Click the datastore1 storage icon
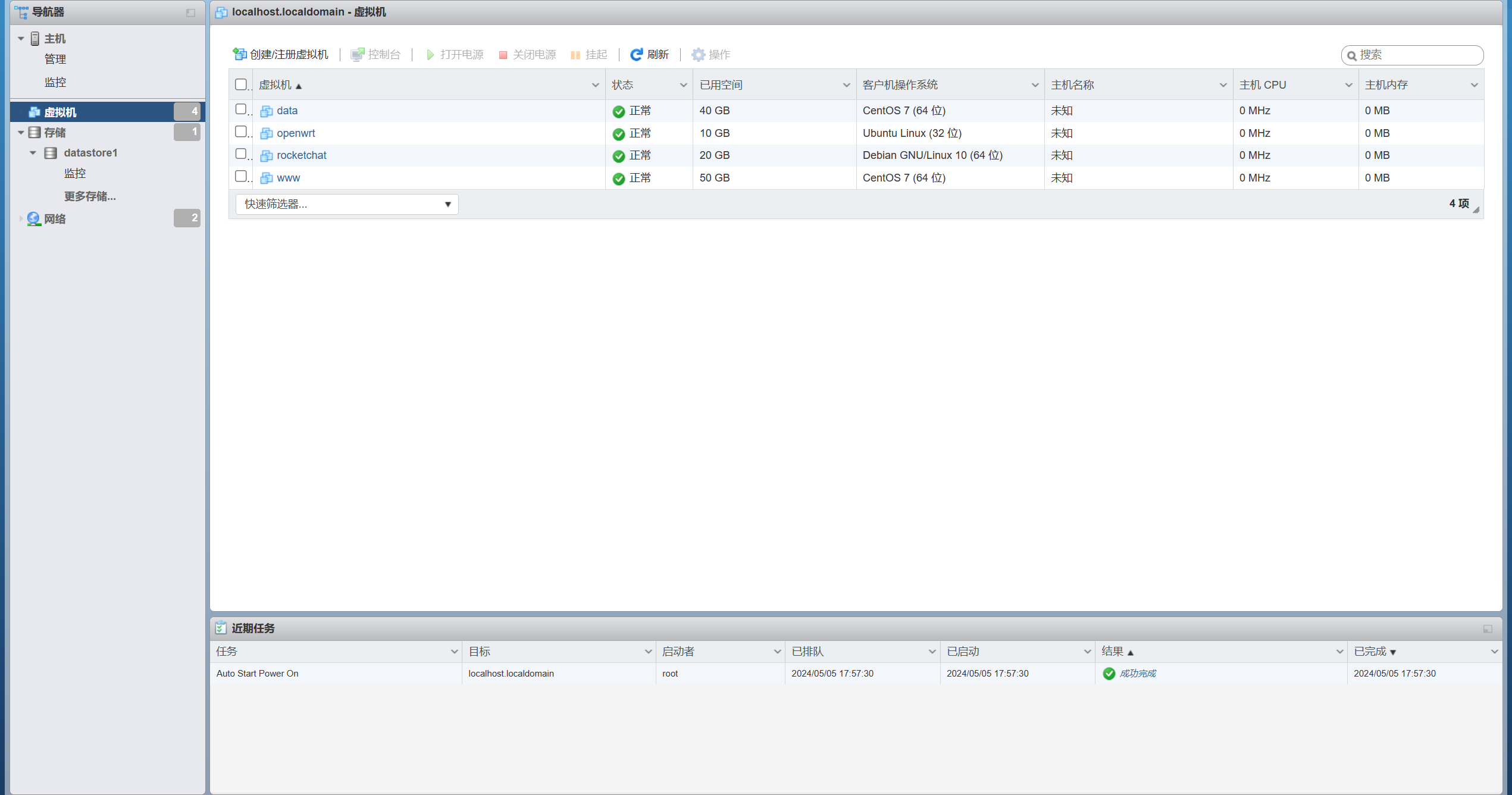The width and height of the screenshot is (1512, 795). (x=51, y=153)
